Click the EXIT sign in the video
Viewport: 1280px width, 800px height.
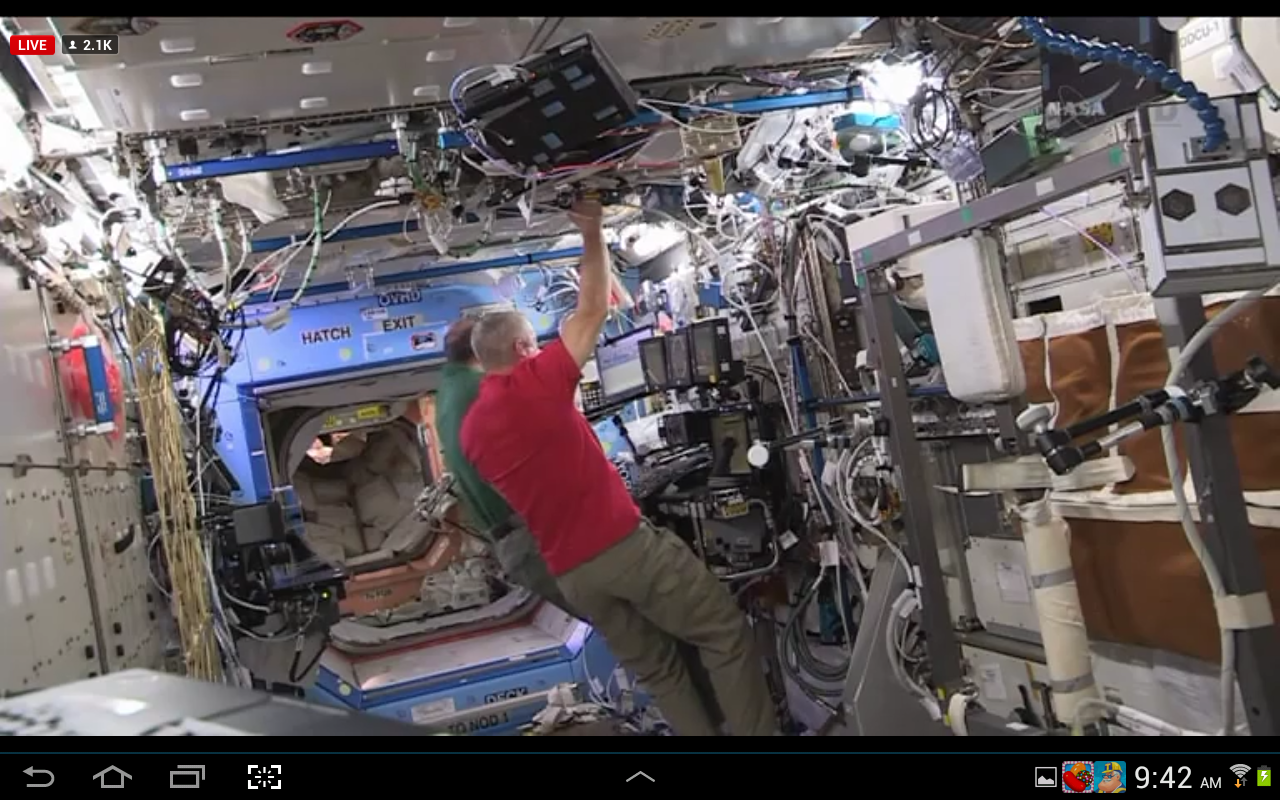[x=398, y=324]
